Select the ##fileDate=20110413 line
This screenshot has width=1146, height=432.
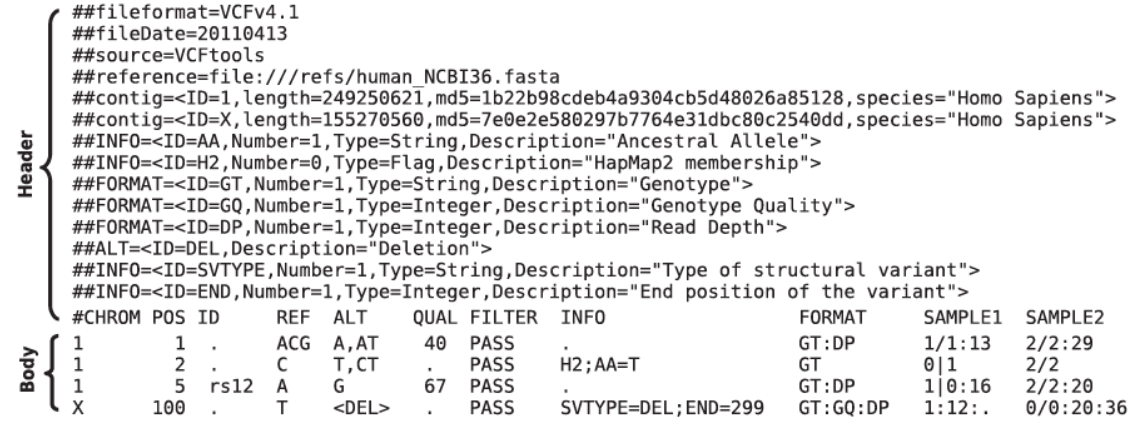[x=179, y=34]
